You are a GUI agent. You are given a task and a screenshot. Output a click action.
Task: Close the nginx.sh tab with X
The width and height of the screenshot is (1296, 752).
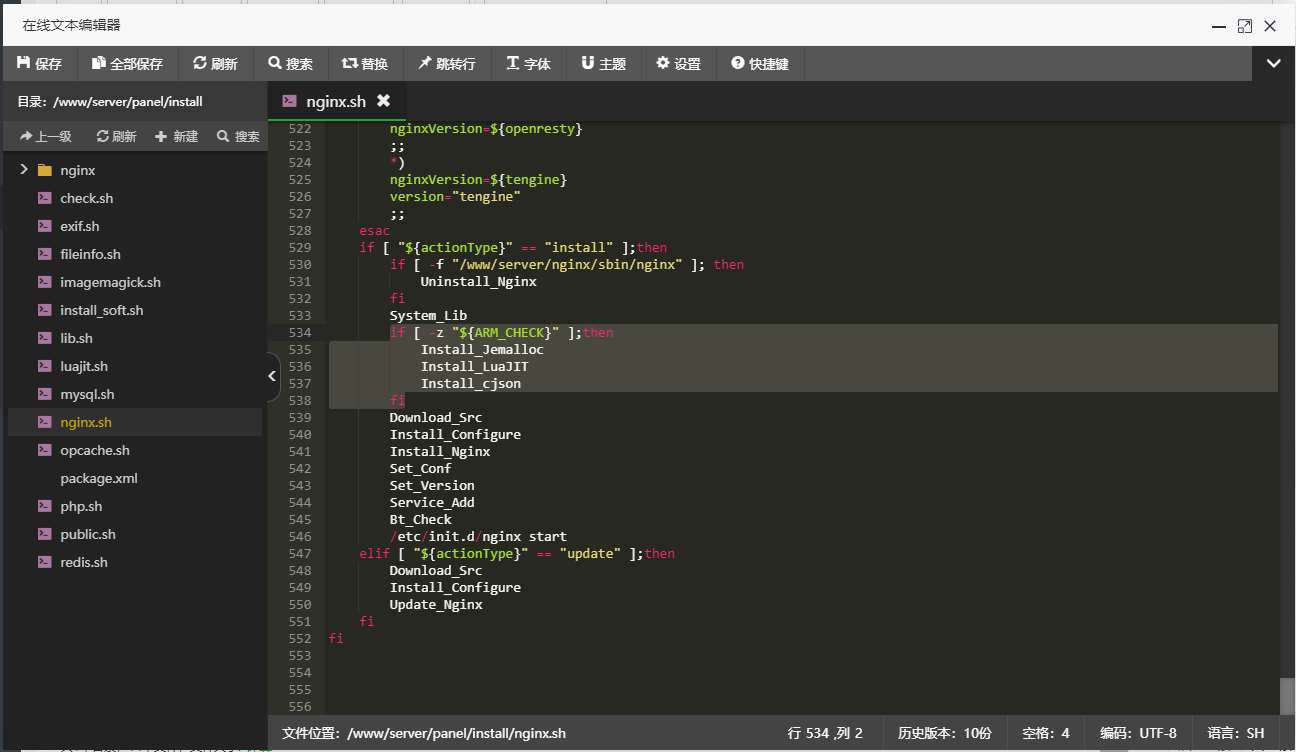coord(383,101)
